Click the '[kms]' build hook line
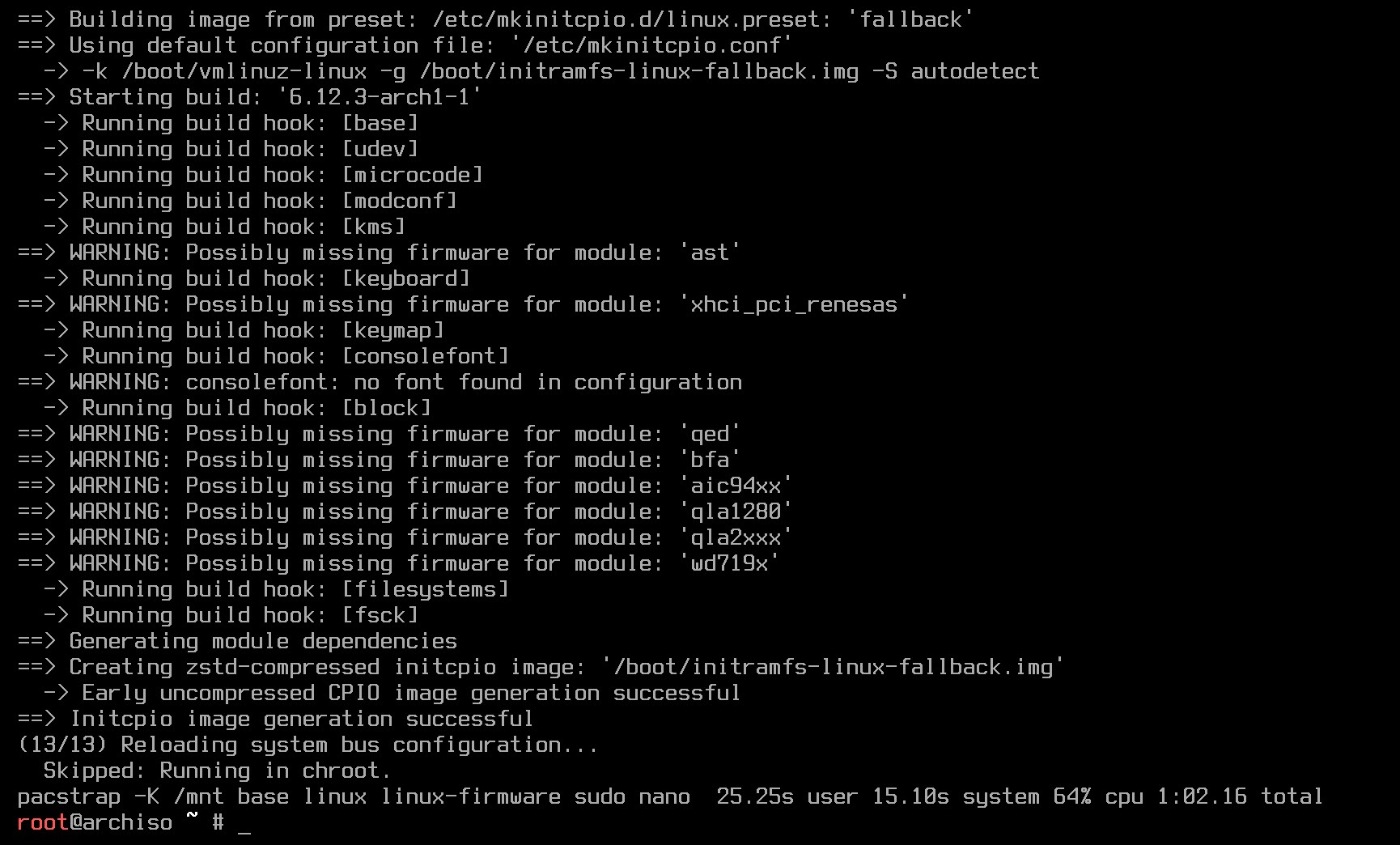 point(225,227)
